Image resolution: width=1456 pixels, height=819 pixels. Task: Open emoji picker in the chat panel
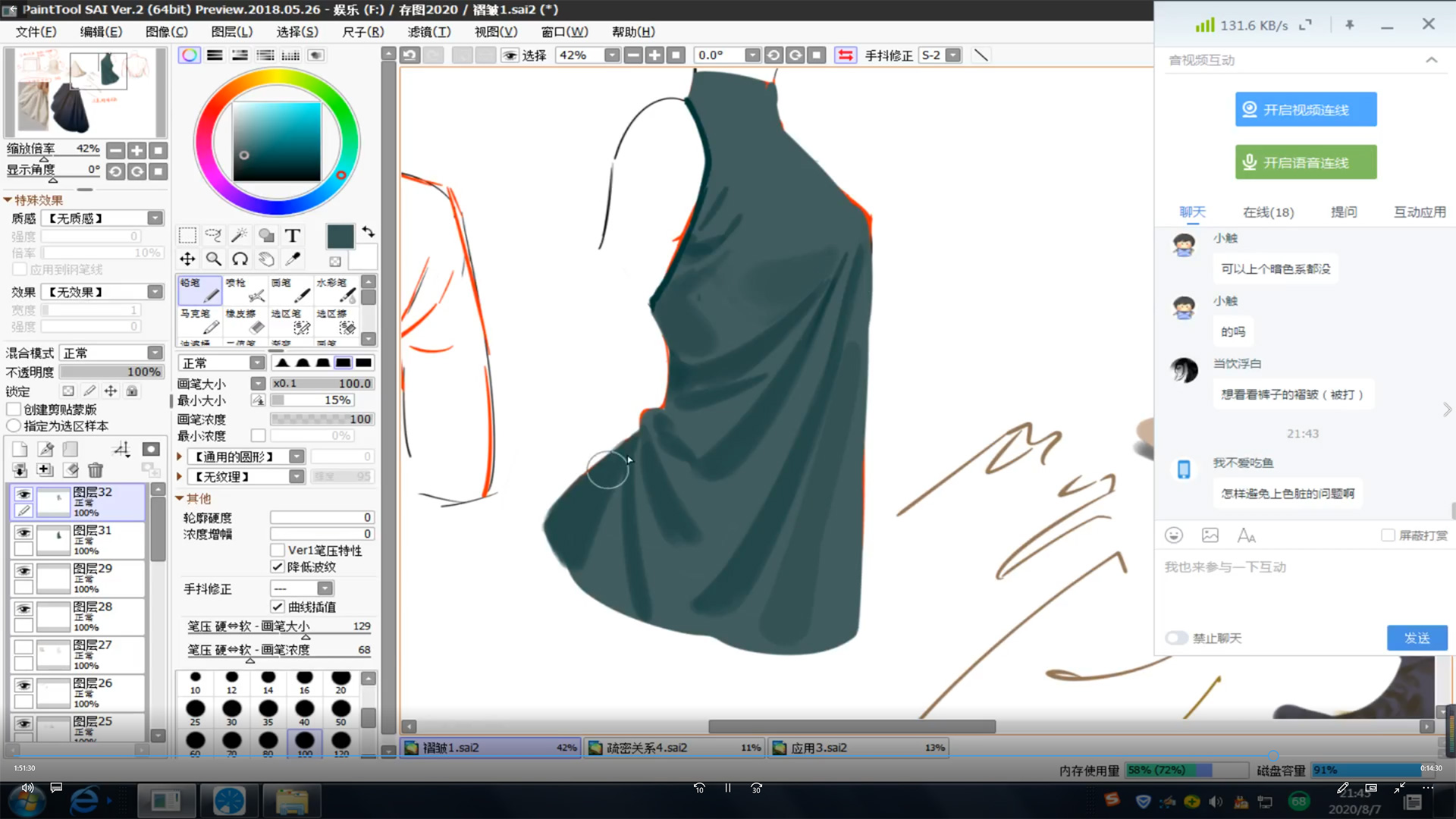[x=1174, y=535]
